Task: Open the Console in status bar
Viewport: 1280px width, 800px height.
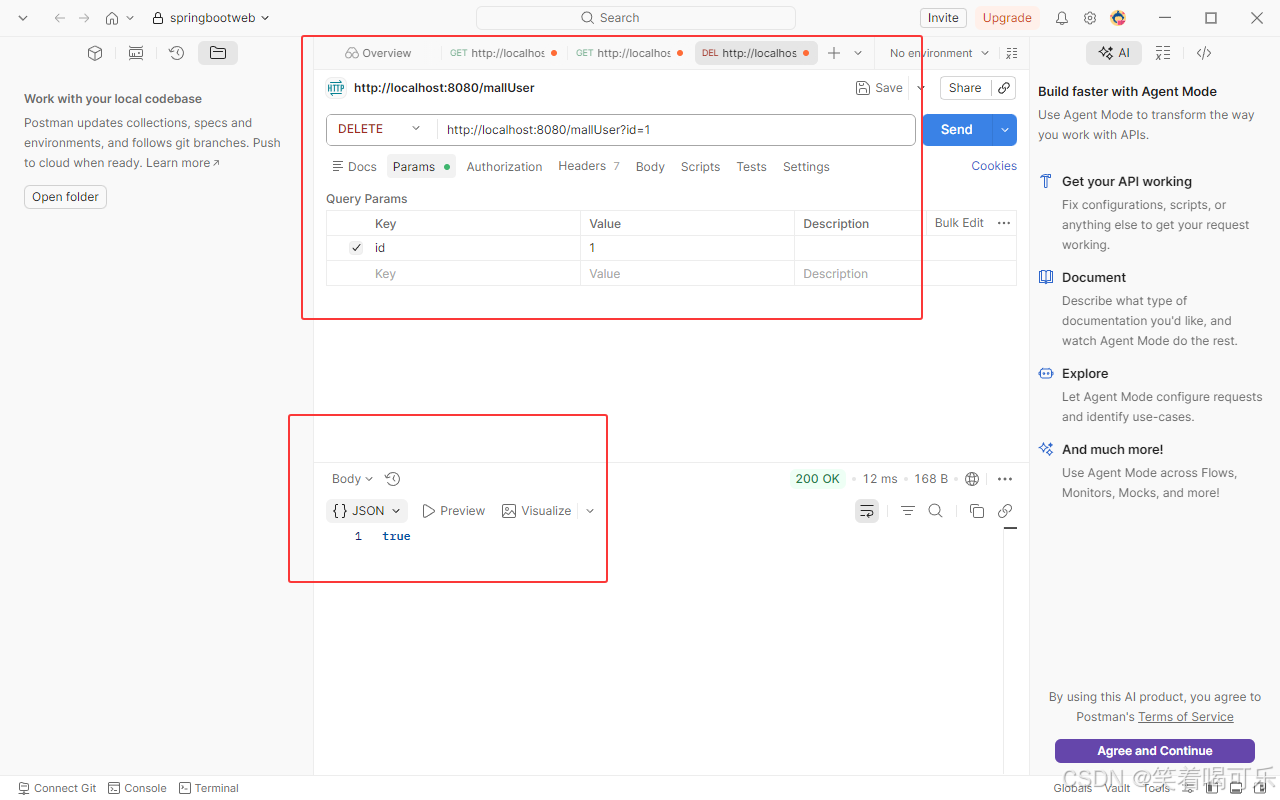Action: pyautogui.click(x=137, y=788)
